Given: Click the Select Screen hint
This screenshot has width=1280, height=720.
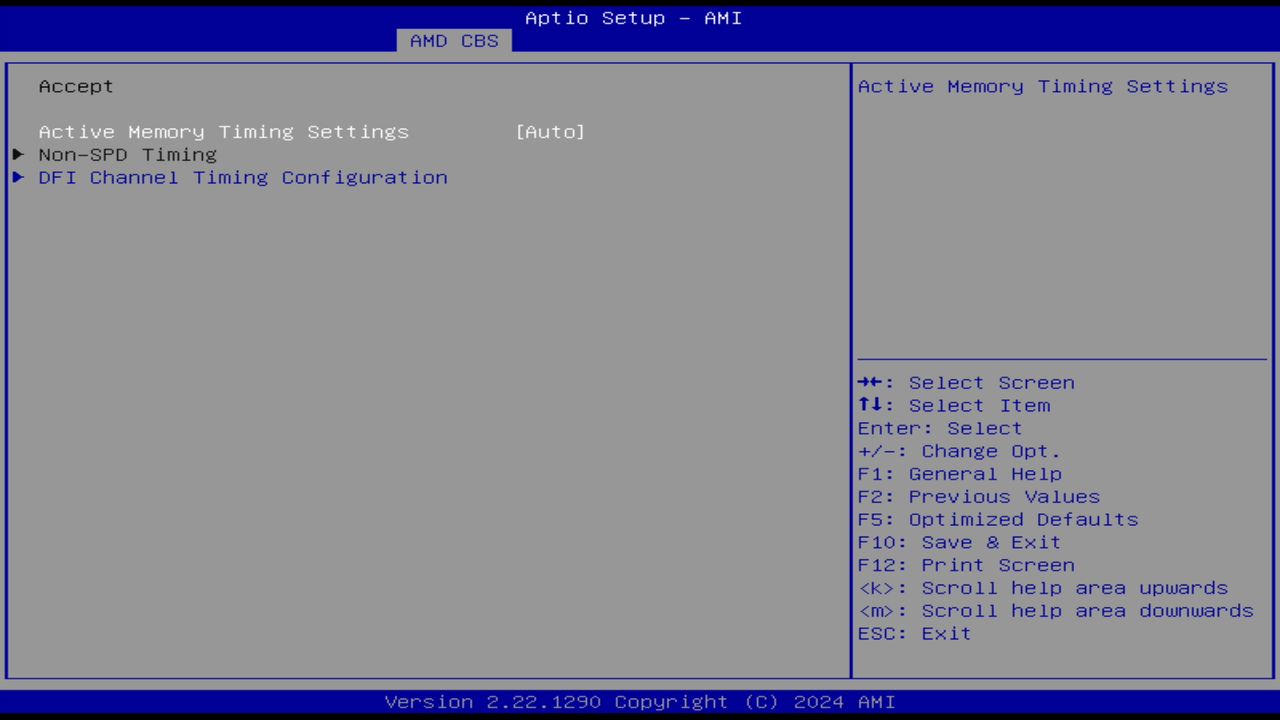Looking at the screenshot, I should 966,383.
